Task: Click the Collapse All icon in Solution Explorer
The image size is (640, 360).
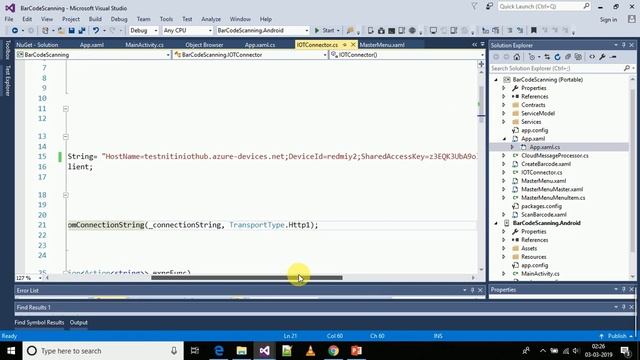Action: click(x=568, y=57)
